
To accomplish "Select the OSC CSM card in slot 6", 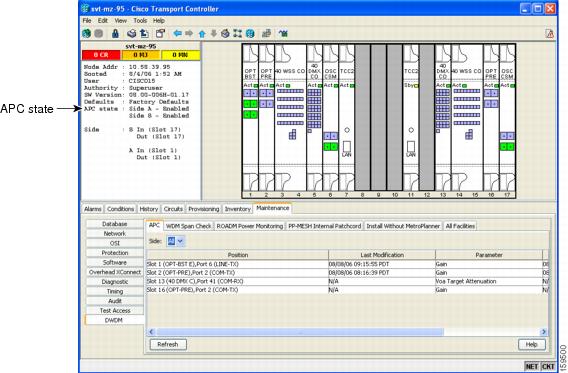I will click(x=330, y=117).
